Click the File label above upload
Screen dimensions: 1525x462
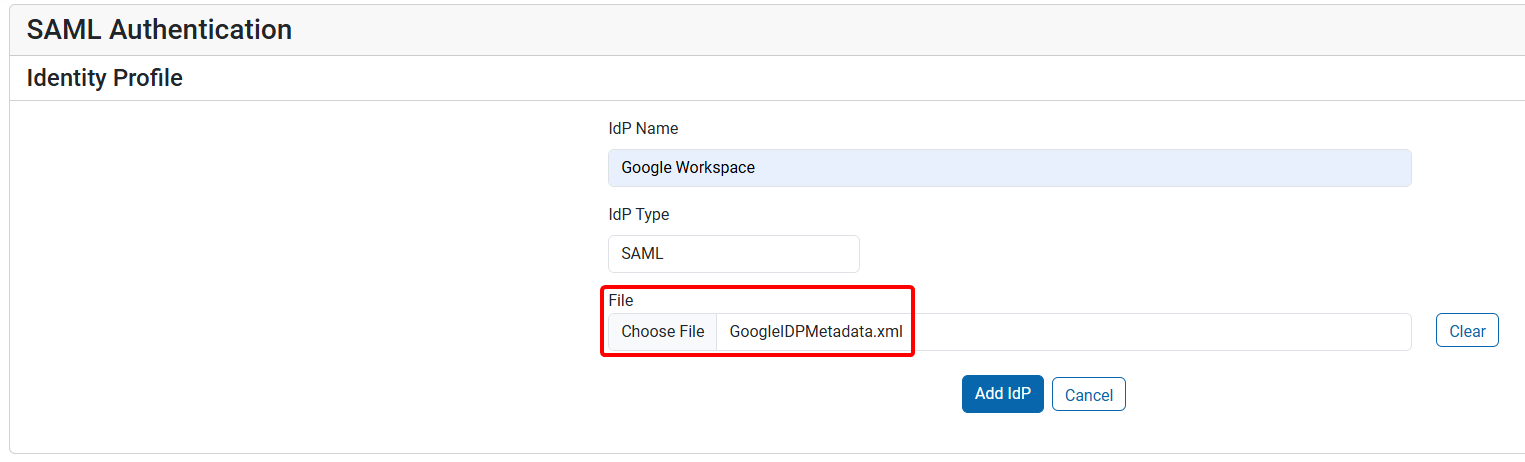620,300
